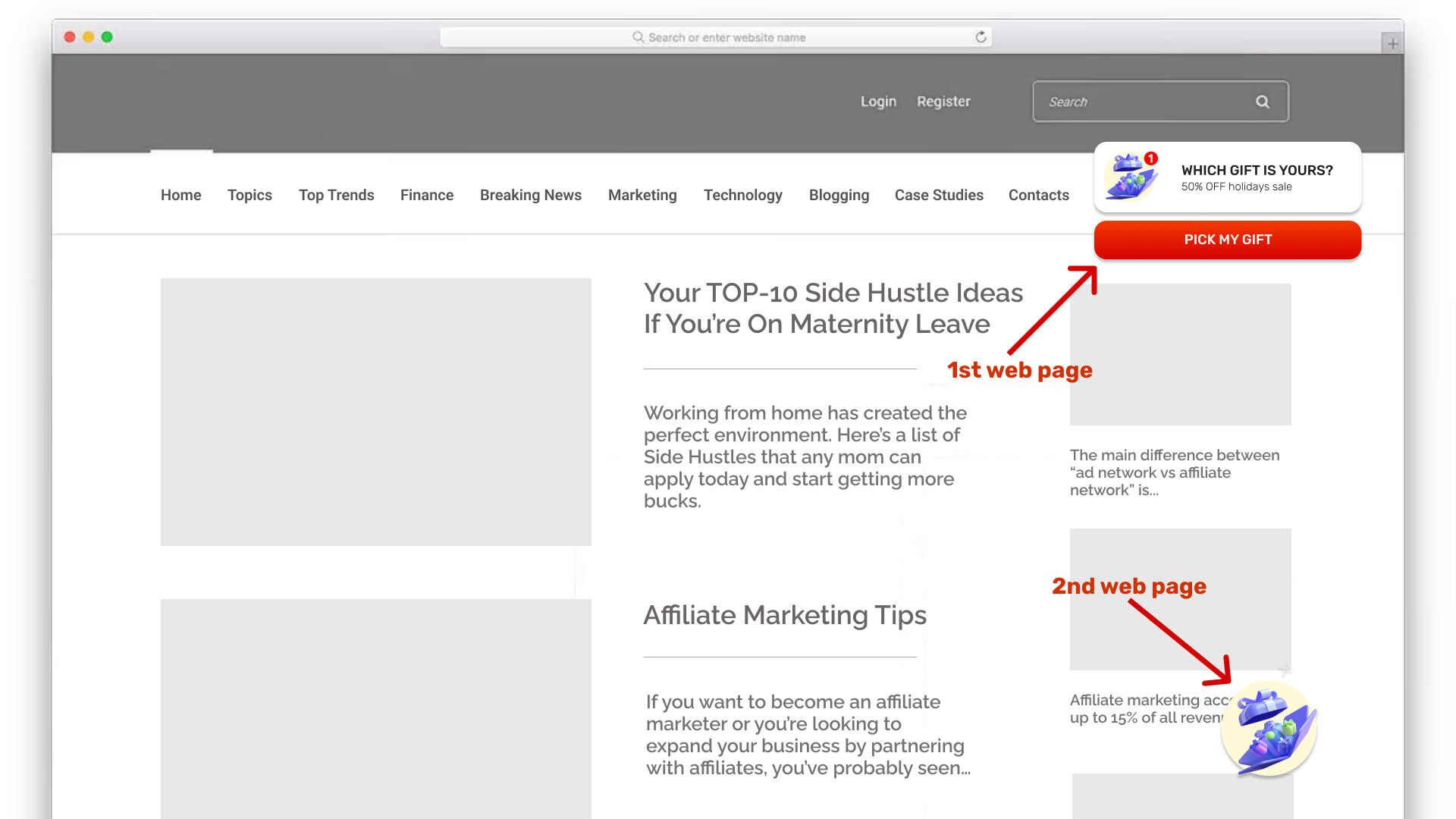Open the Topics menu item
The image size is (1456, 819).
pos(249,195)
